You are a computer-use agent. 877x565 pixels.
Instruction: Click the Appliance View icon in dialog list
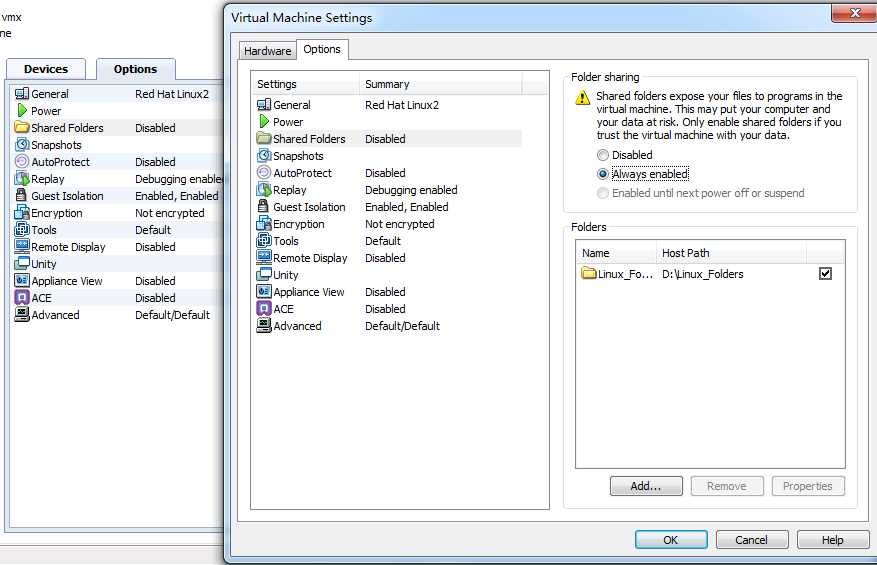(263, 291)
